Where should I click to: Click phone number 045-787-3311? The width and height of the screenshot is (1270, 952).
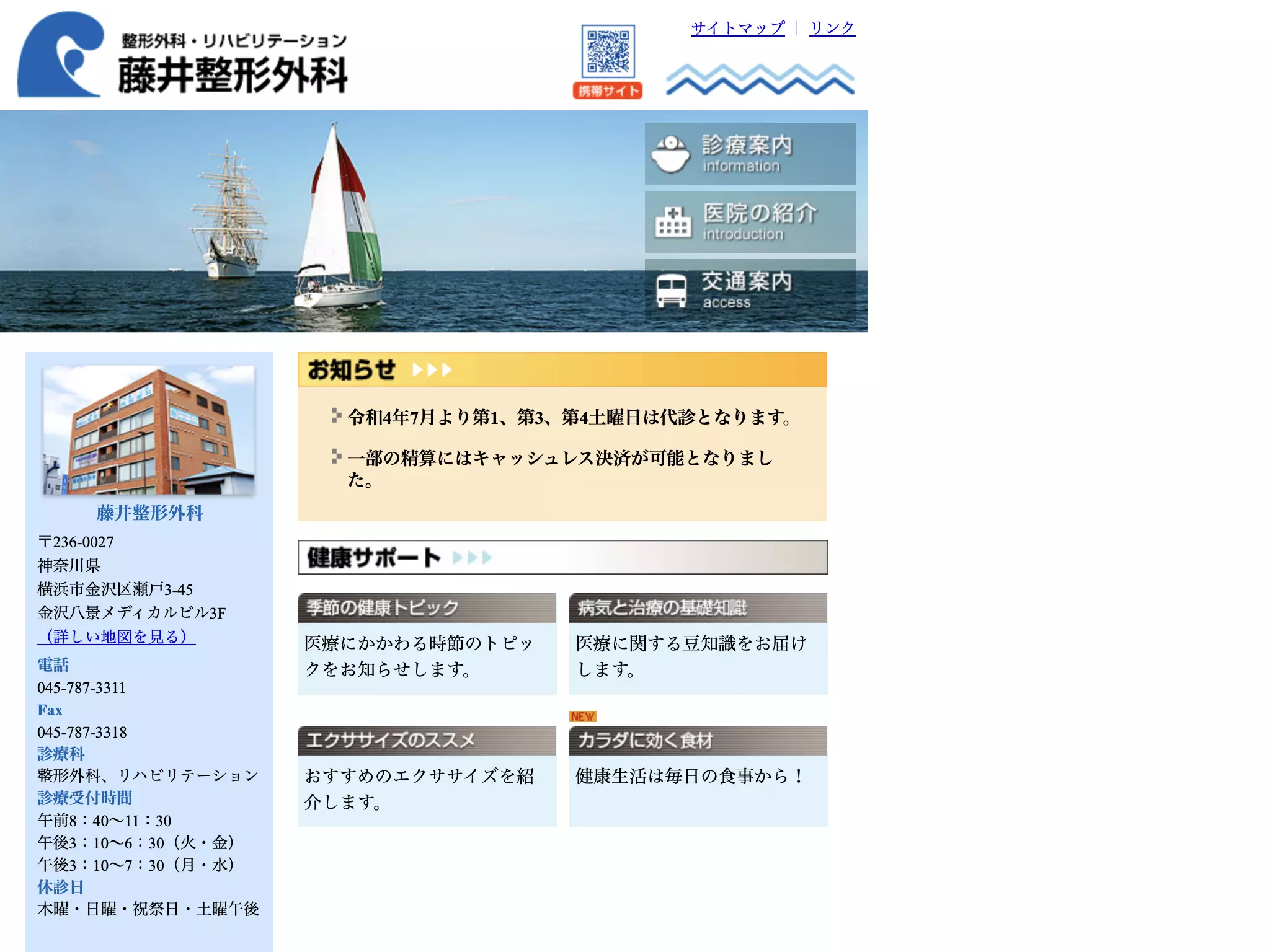tap(81, 688)
